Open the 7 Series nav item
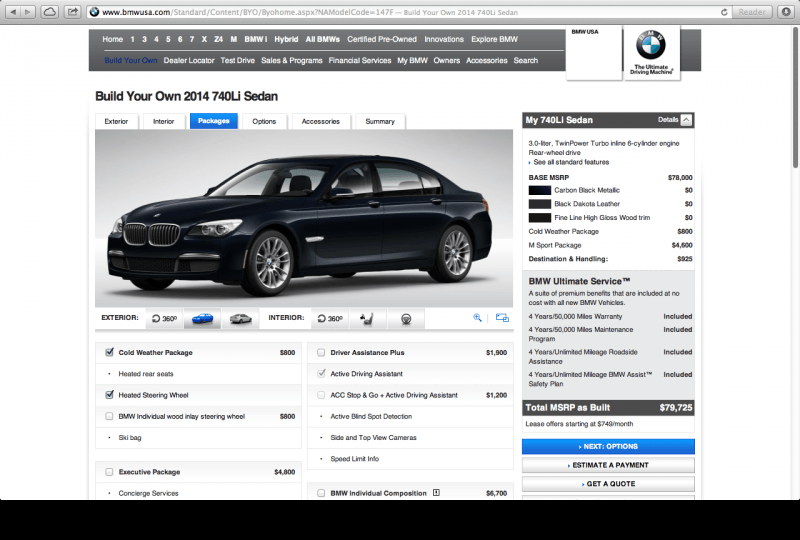The width and height of the screenshot is (800, 540). click(192, 39)
